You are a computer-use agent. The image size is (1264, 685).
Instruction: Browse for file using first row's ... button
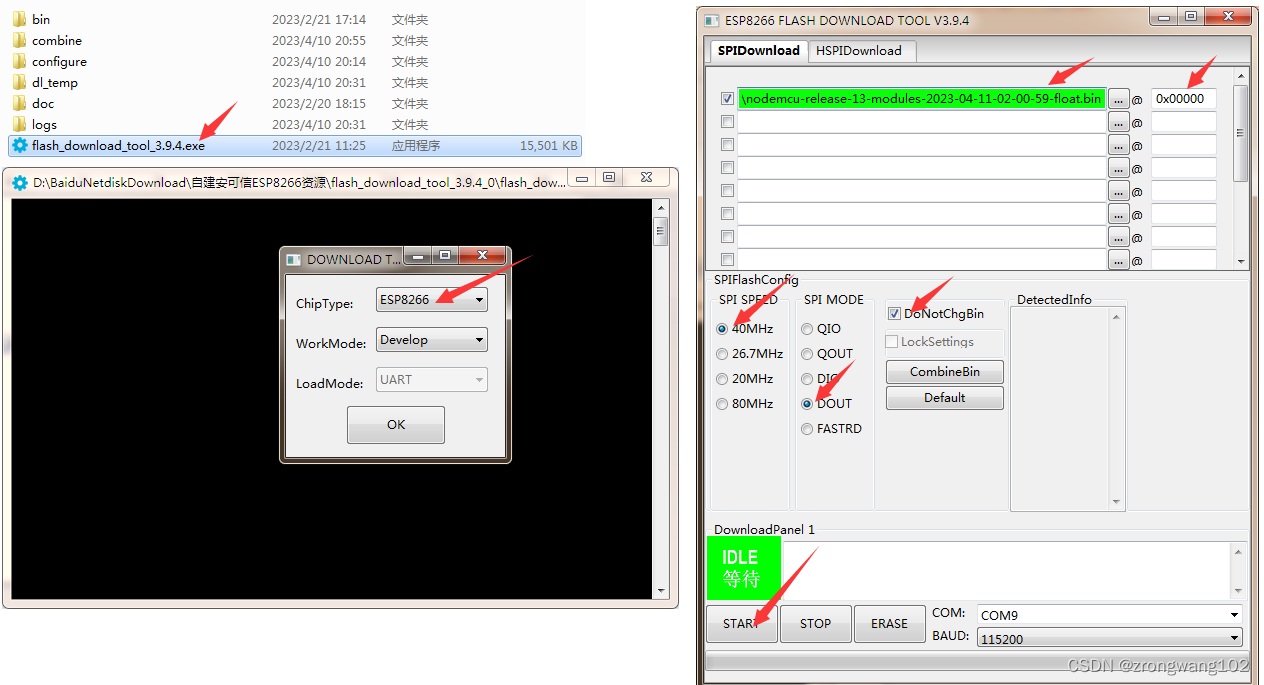1119,98
